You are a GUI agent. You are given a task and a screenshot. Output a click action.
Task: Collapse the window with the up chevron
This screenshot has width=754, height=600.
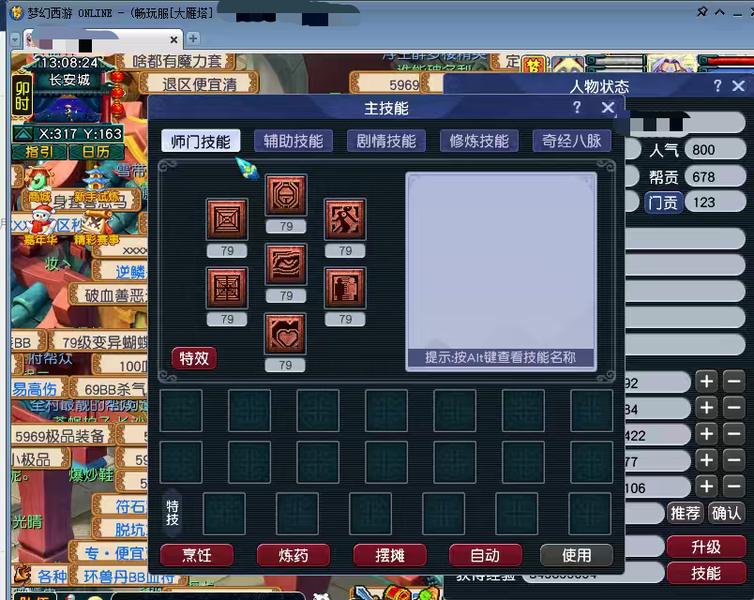[x=720, y=12]
